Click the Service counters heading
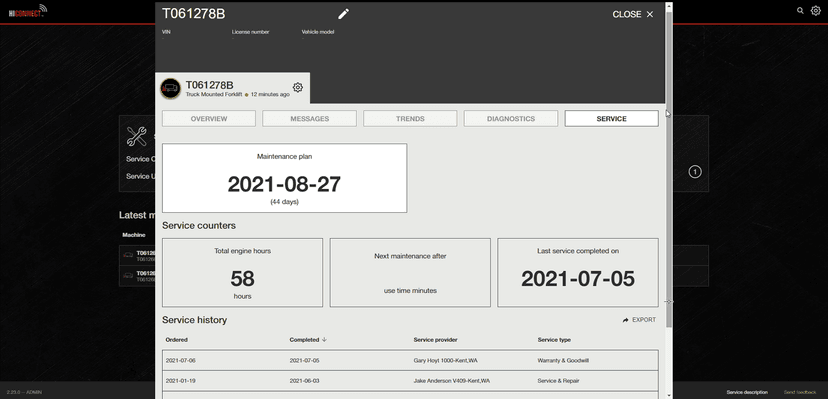This screenshot has width=828, height=399. 199,225
